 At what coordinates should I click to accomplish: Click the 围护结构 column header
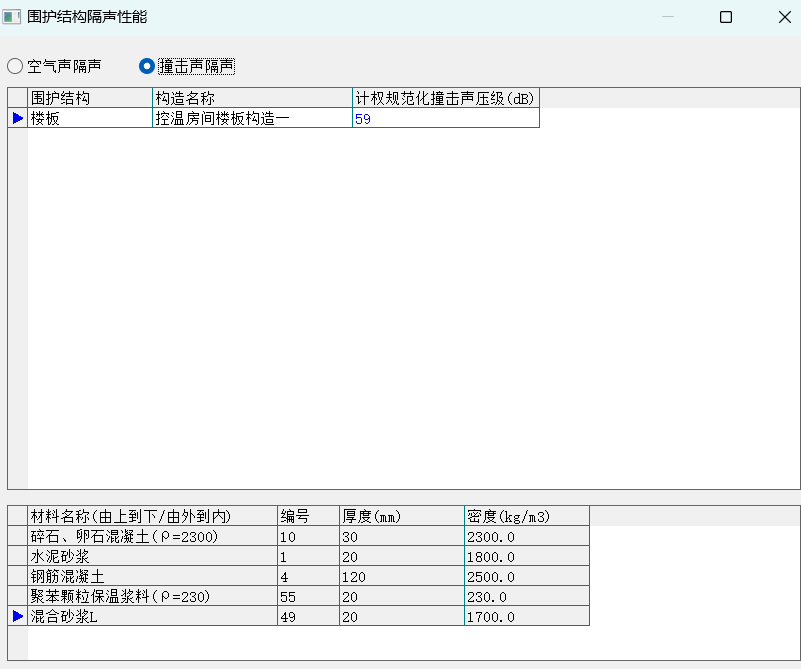click(89, 98)
